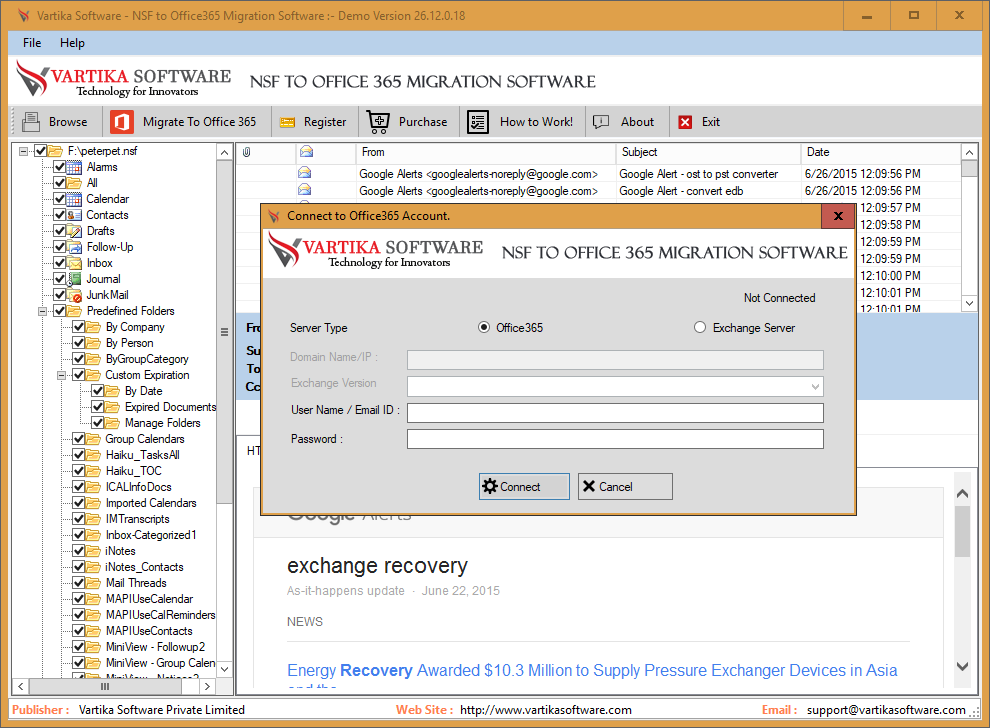Open the File menu
Image resolution: width=990 pixels, height=728 pixels.
(32, 43)
